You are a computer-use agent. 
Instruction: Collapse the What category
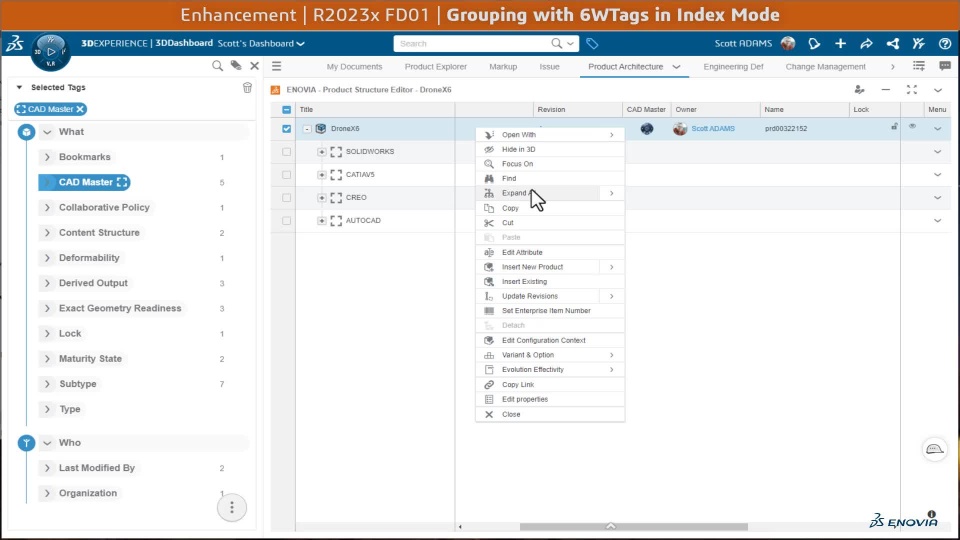click(x=47, y=132)
